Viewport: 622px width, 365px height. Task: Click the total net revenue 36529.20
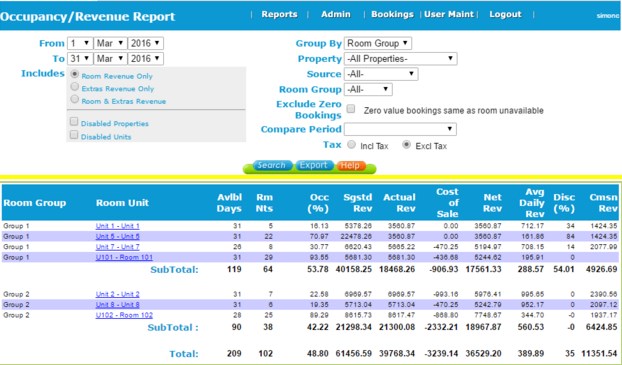point(484,353)
